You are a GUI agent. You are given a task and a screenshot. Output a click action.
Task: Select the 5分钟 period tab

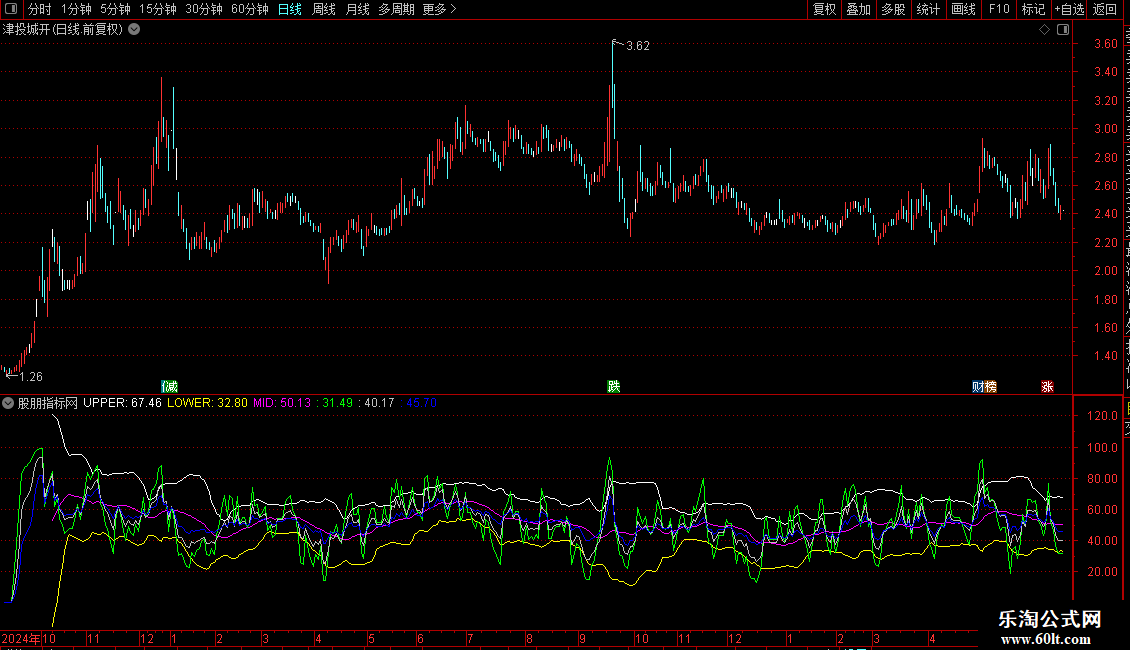click(115, 9)
